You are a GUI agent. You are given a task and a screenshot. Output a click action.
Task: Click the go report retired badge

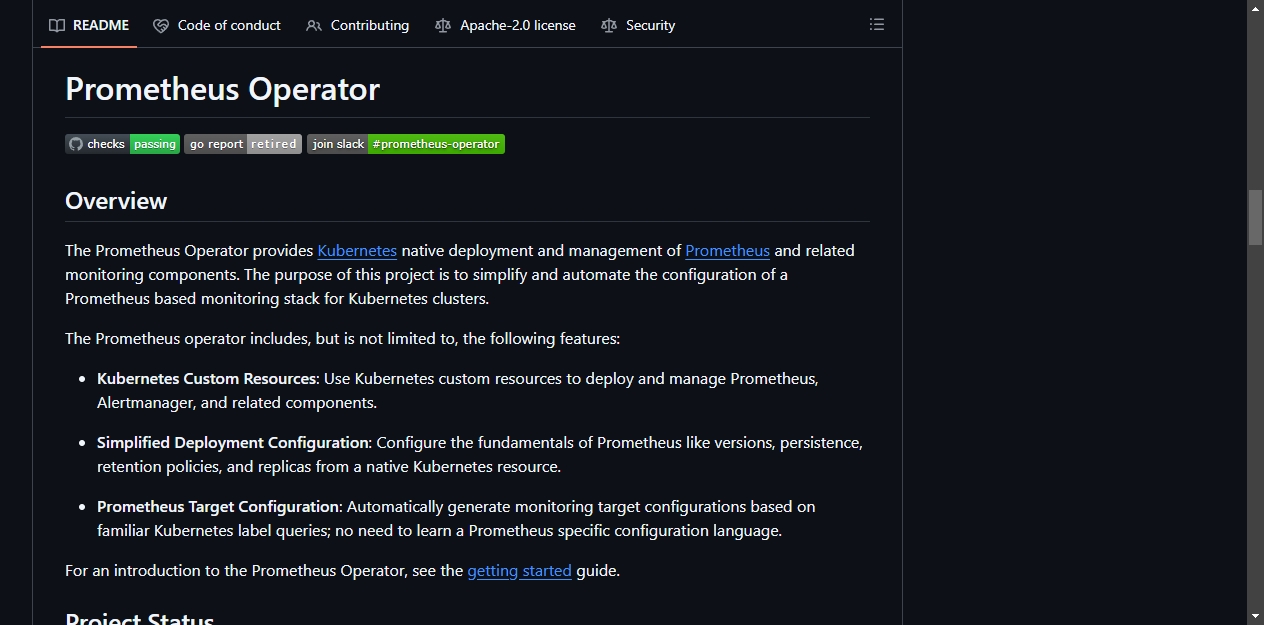coord(243,144)
